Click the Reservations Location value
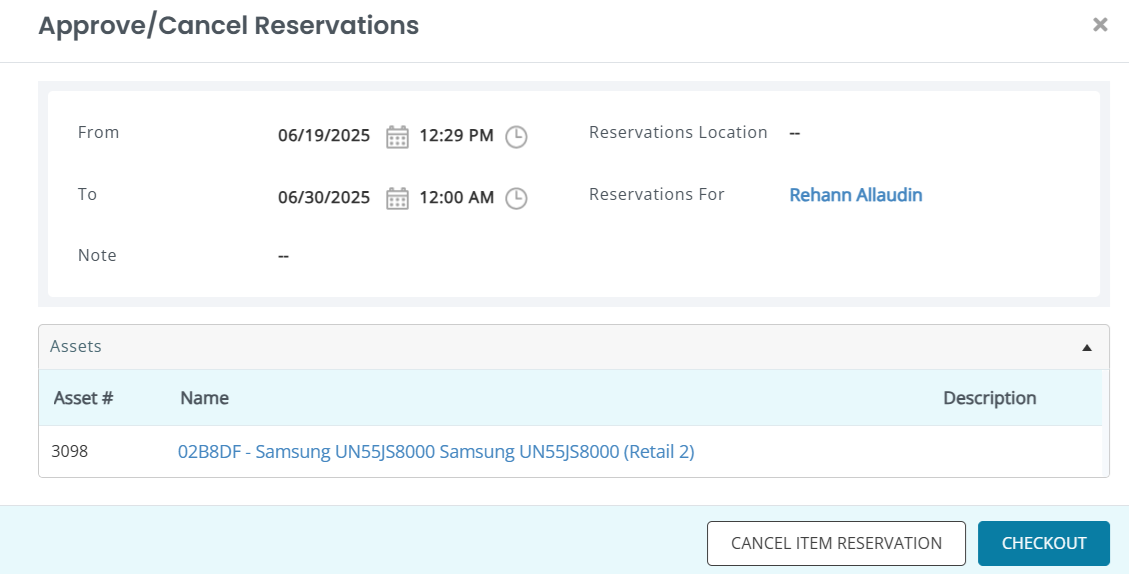This screenshot has height=574, width=1129. (795, 133)
